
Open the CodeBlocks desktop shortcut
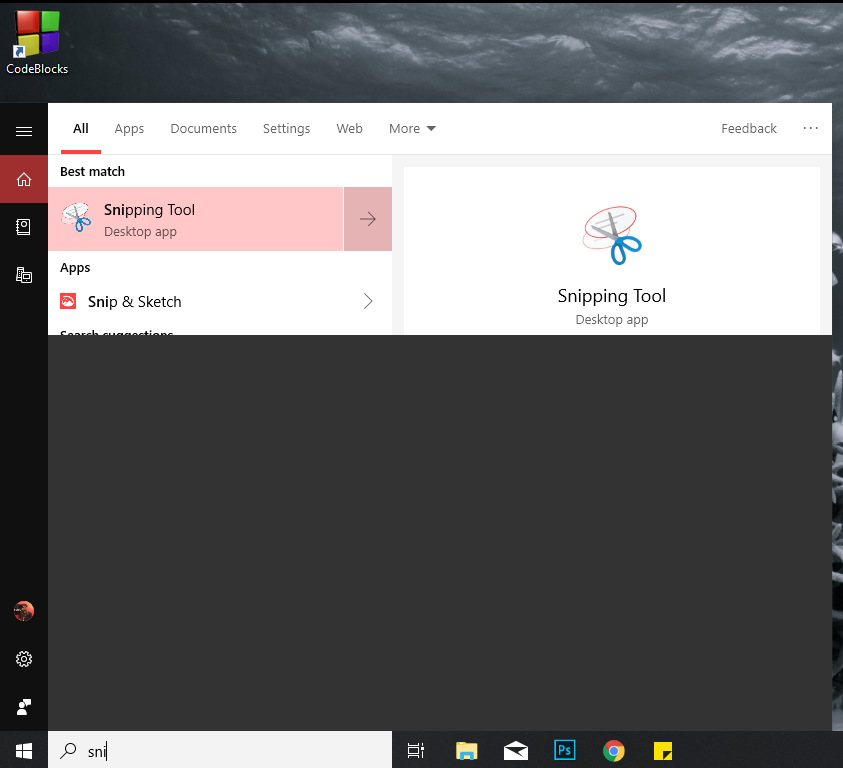tap(37, 42)
